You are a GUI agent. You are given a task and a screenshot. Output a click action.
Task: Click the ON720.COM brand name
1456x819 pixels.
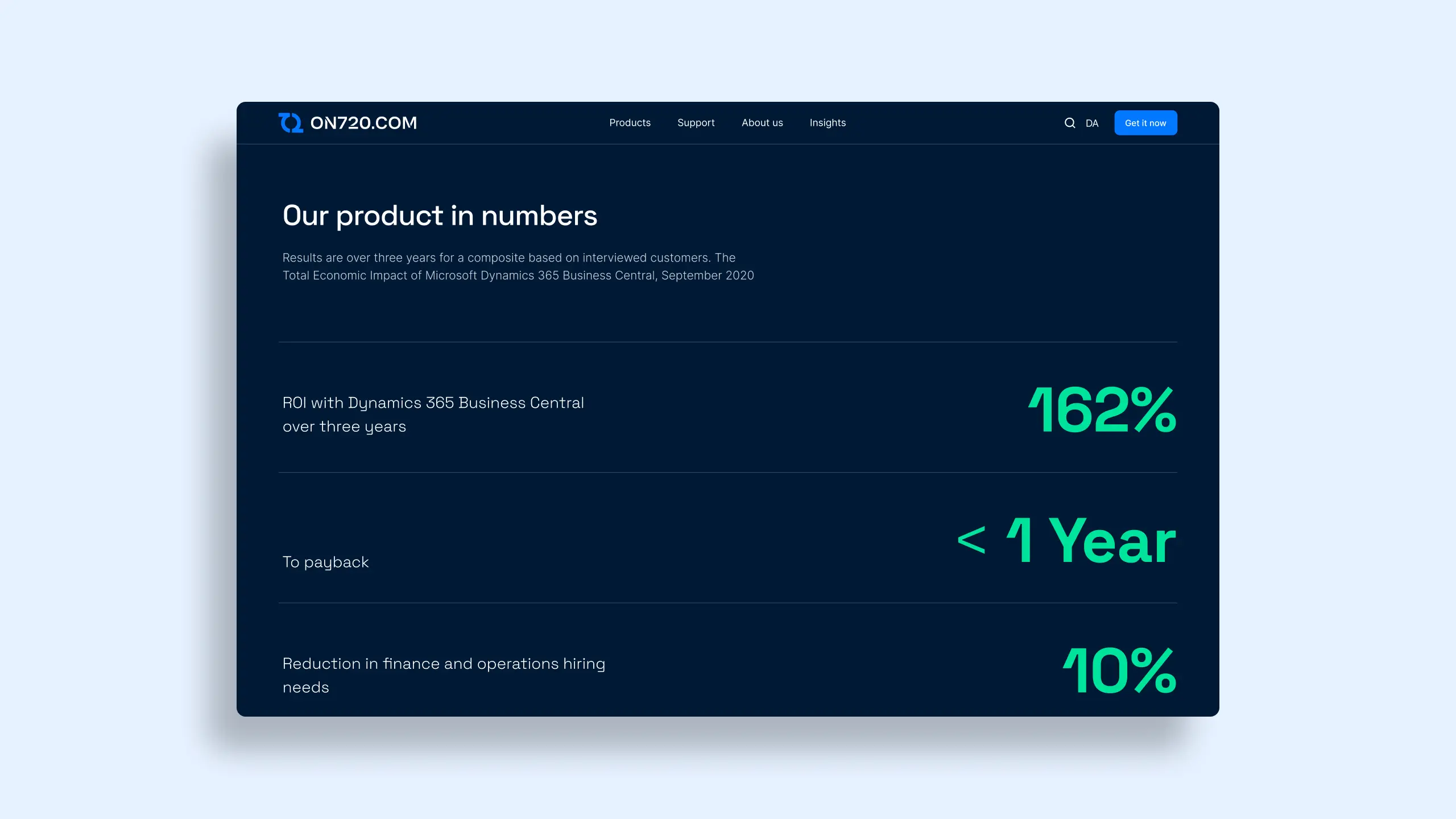(363, 123)
